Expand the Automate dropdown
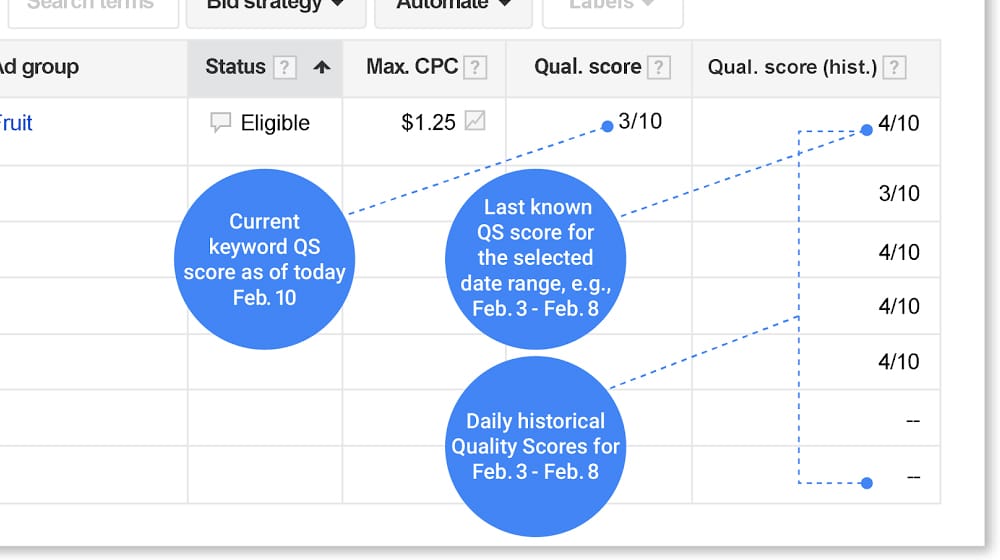The height and width of the screenshot is (560, 1000). (453, 8)
